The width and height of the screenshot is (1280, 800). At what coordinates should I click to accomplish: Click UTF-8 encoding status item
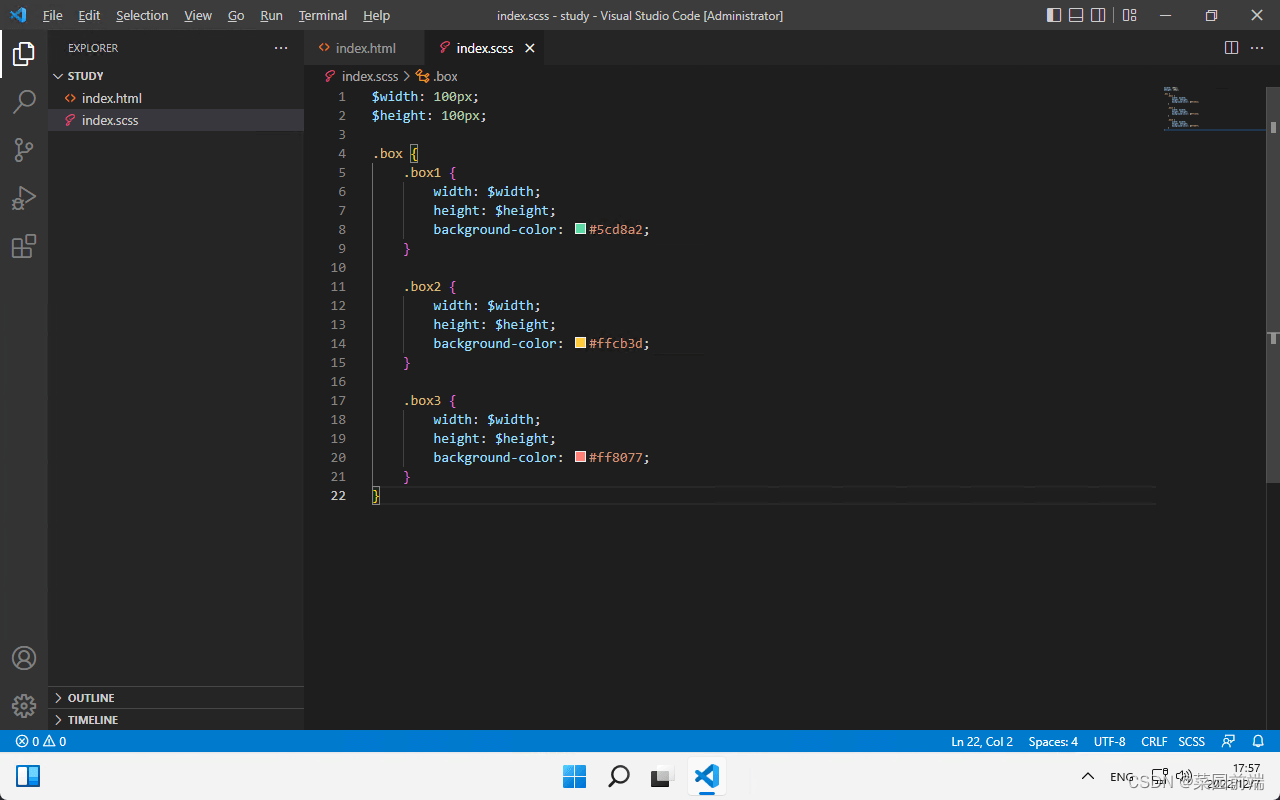[x=1109, y=741]
